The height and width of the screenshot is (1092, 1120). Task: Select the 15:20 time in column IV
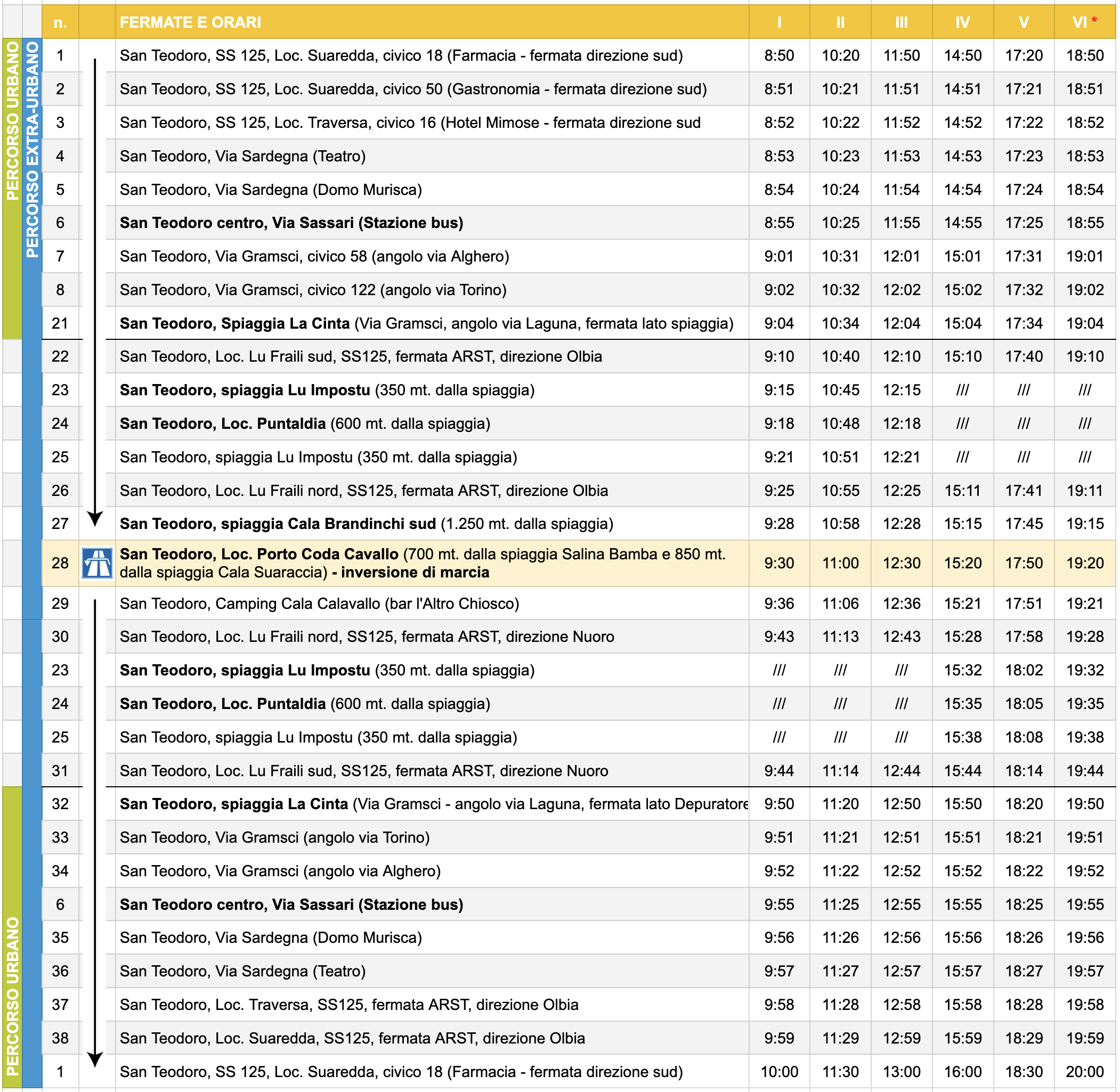tap(963, 563)
